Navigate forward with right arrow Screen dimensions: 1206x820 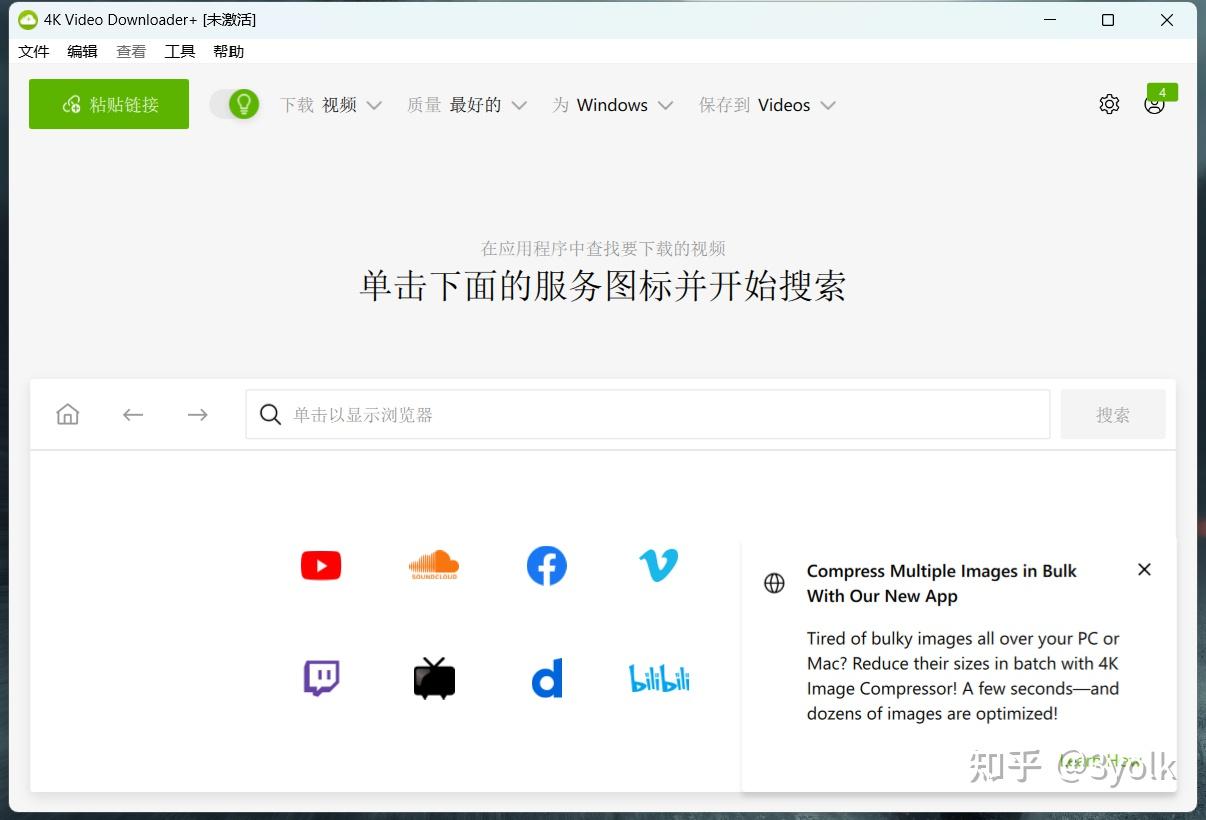click(198, 414)
